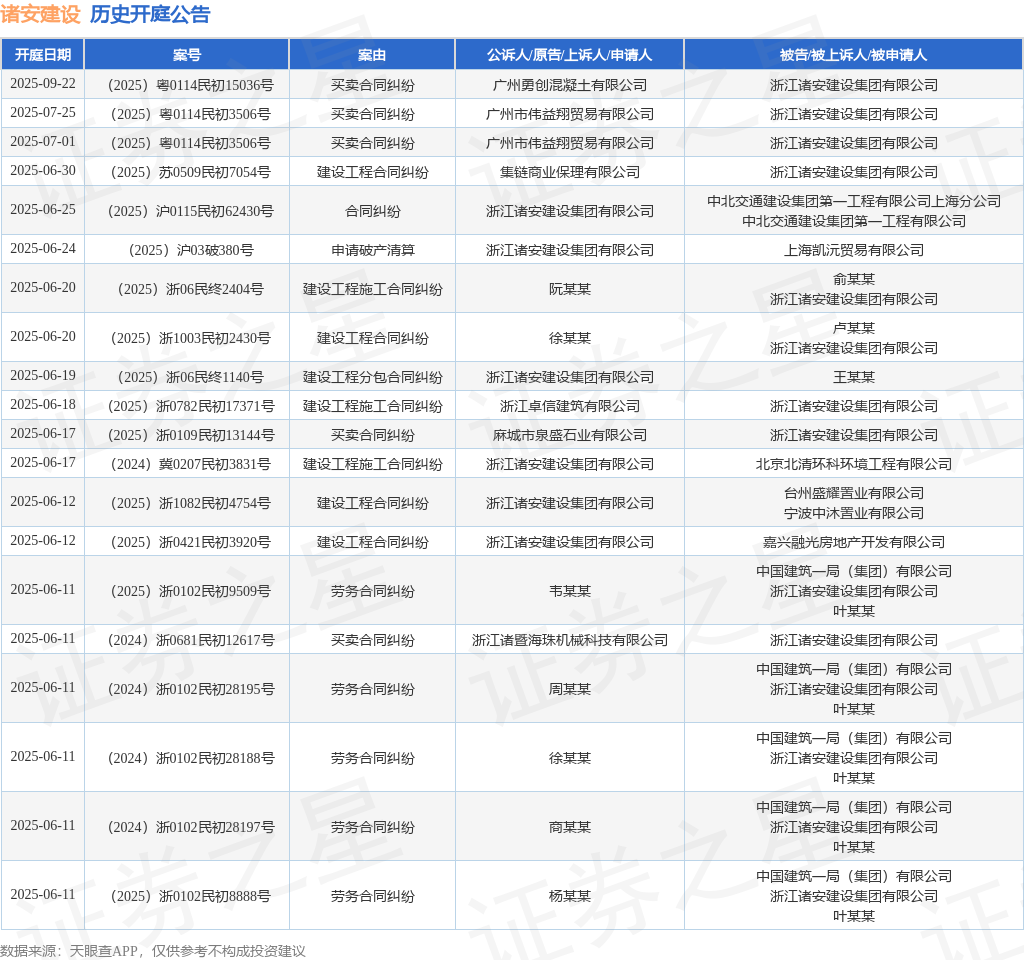Screen dimensions: 1024x960
Task: Click plaintiff 商某某
Action: pos(569,827)
